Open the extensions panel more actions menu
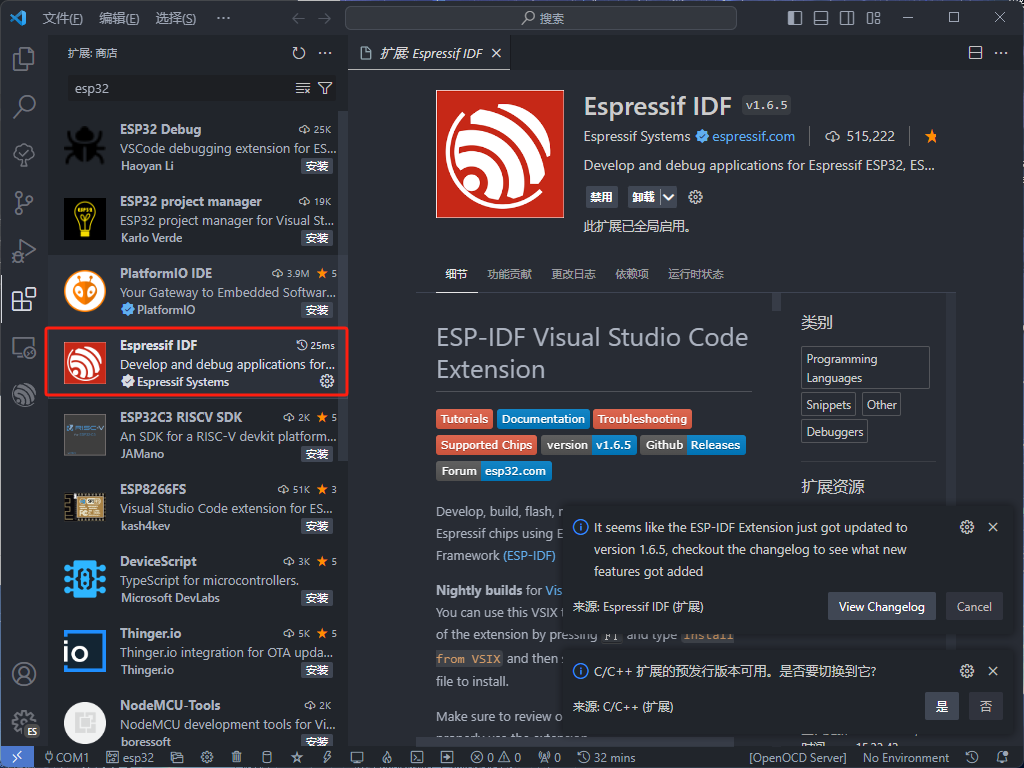The image size is (1024, 768). tap(325, 53)
